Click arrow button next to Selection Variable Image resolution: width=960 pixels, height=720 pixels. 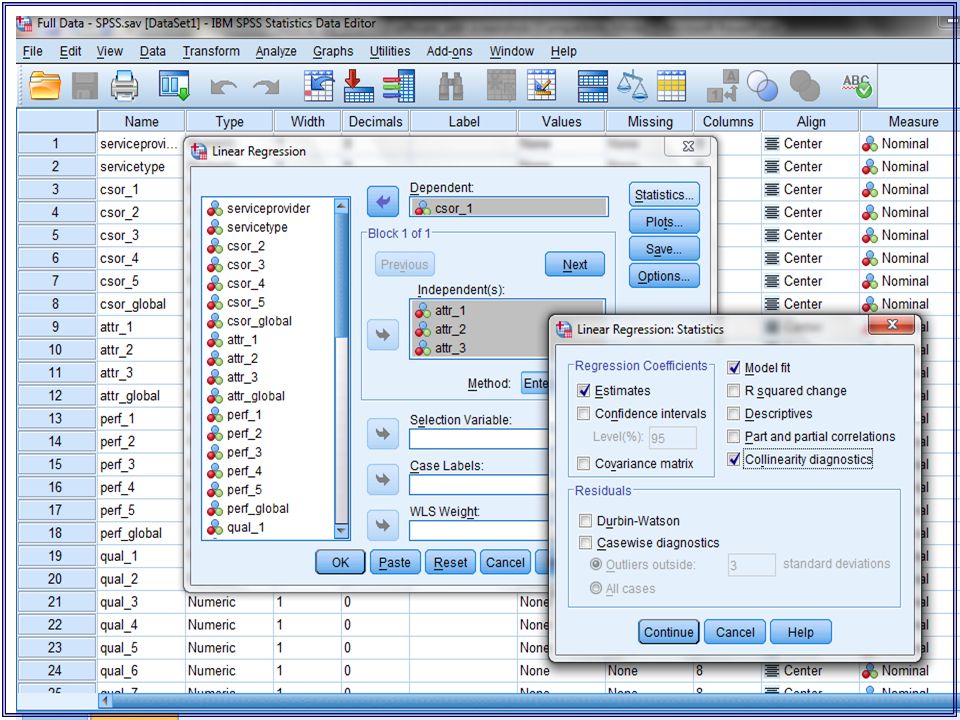(383, 433)
